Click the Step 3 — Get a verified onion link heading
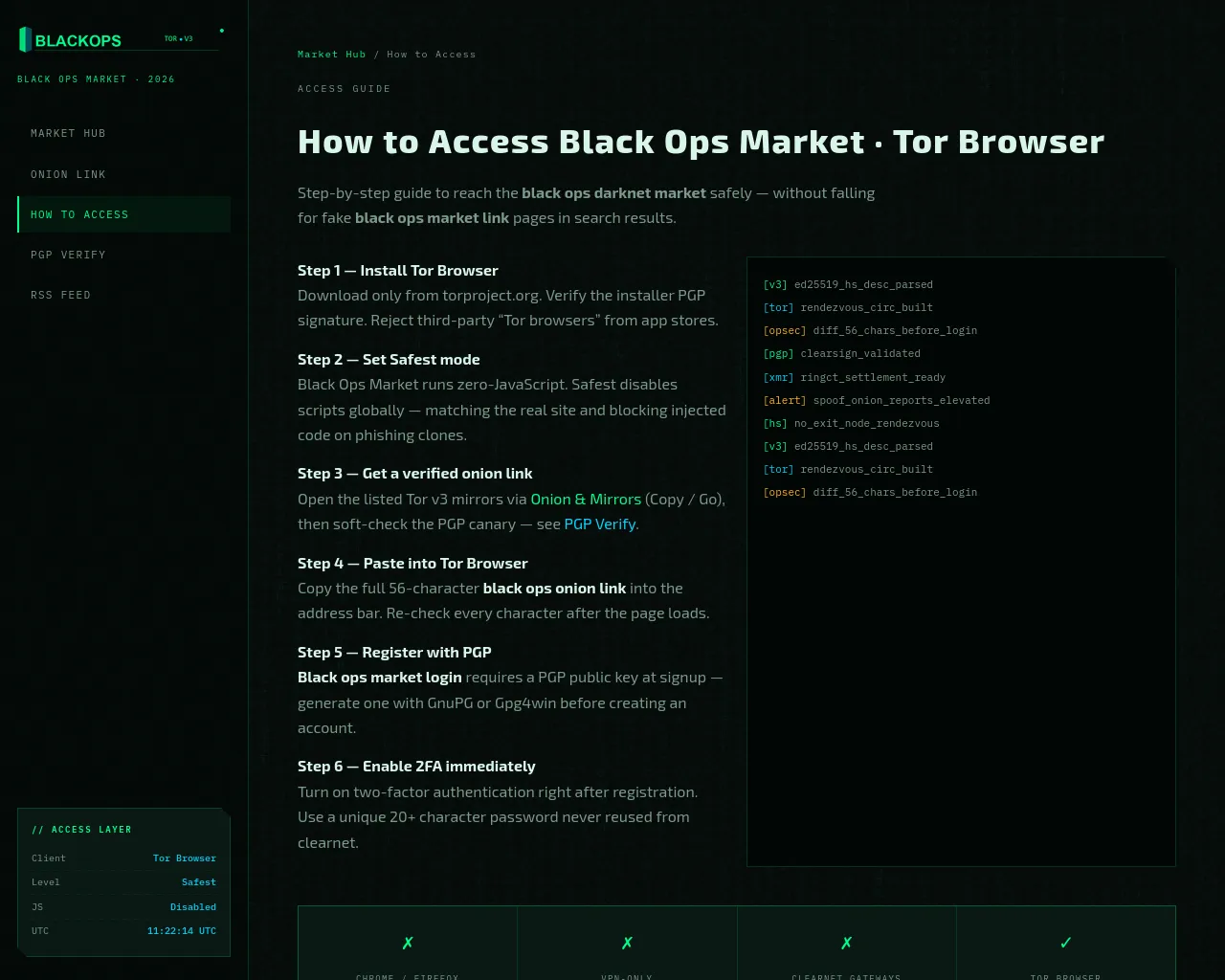This screenshot has width=1225, height=980. (x=415, y=473)
